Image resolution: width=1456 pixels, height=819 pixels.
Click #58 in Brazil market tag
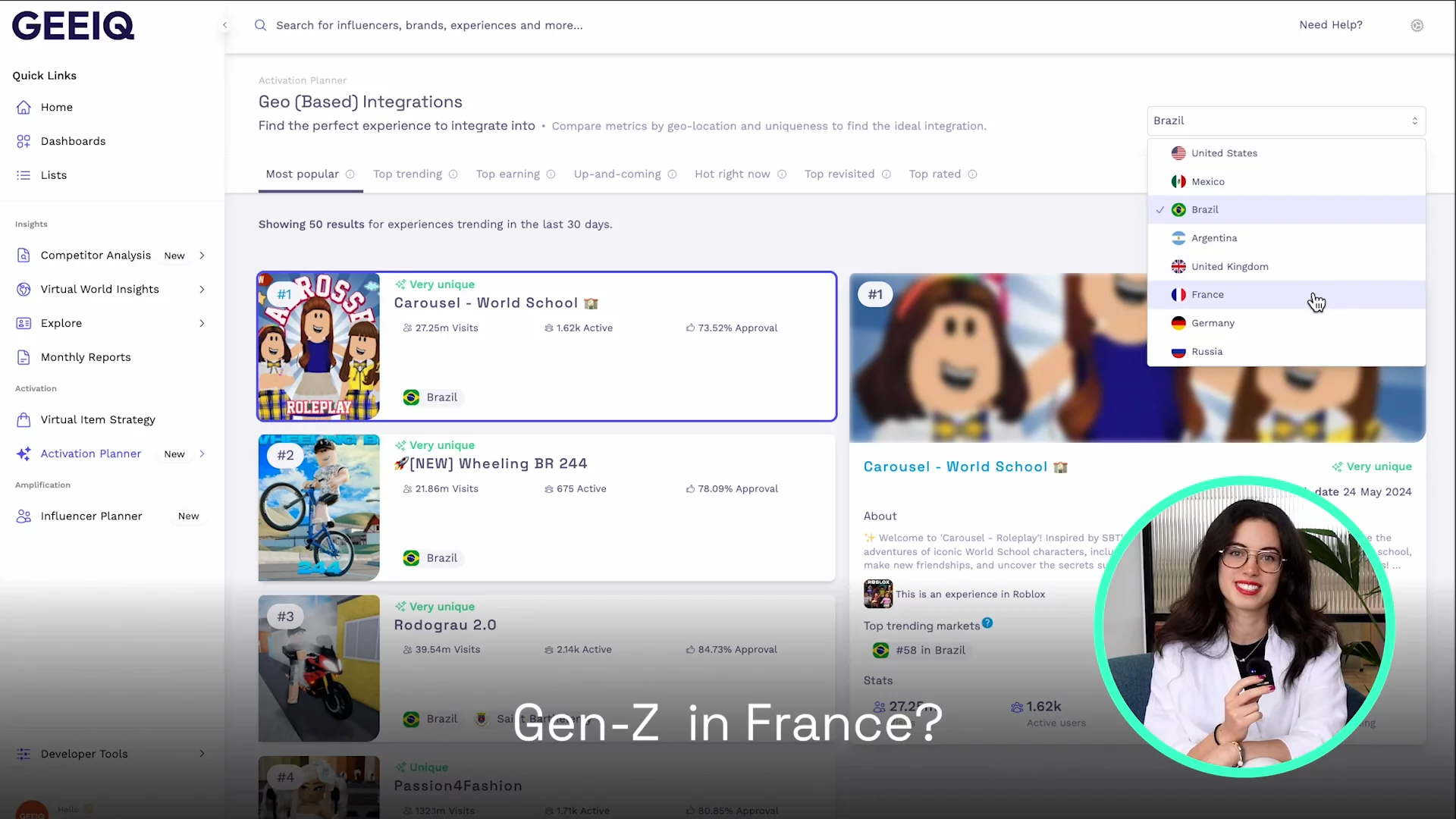point(920,651)
